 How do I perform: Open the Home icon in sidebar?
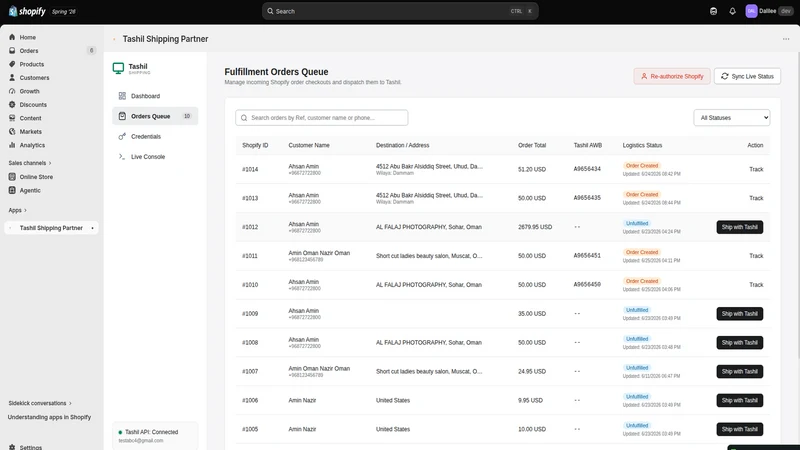click(12, 37)
